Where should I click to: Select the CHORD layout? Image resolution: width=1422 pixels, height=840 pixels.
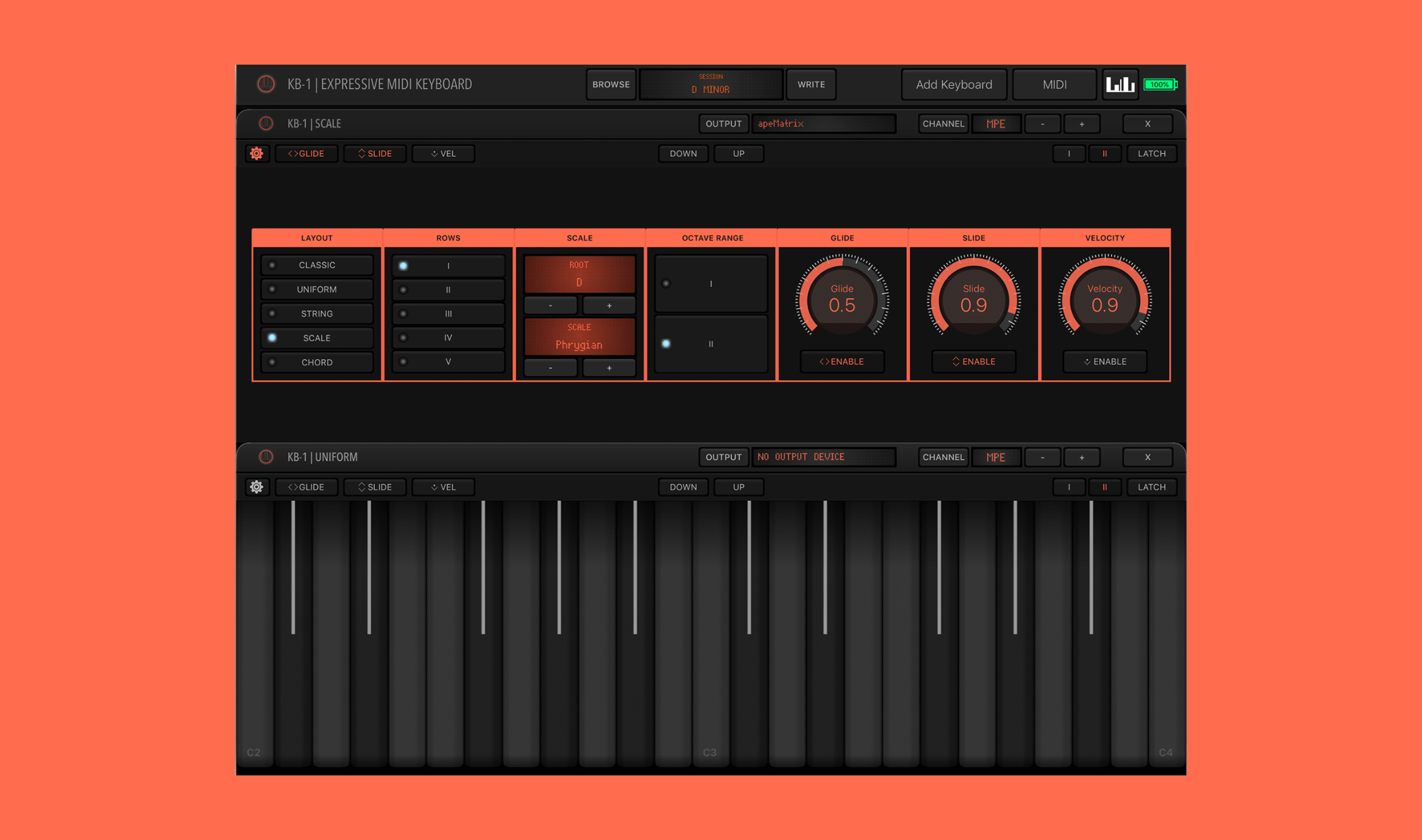coord(317,362)
